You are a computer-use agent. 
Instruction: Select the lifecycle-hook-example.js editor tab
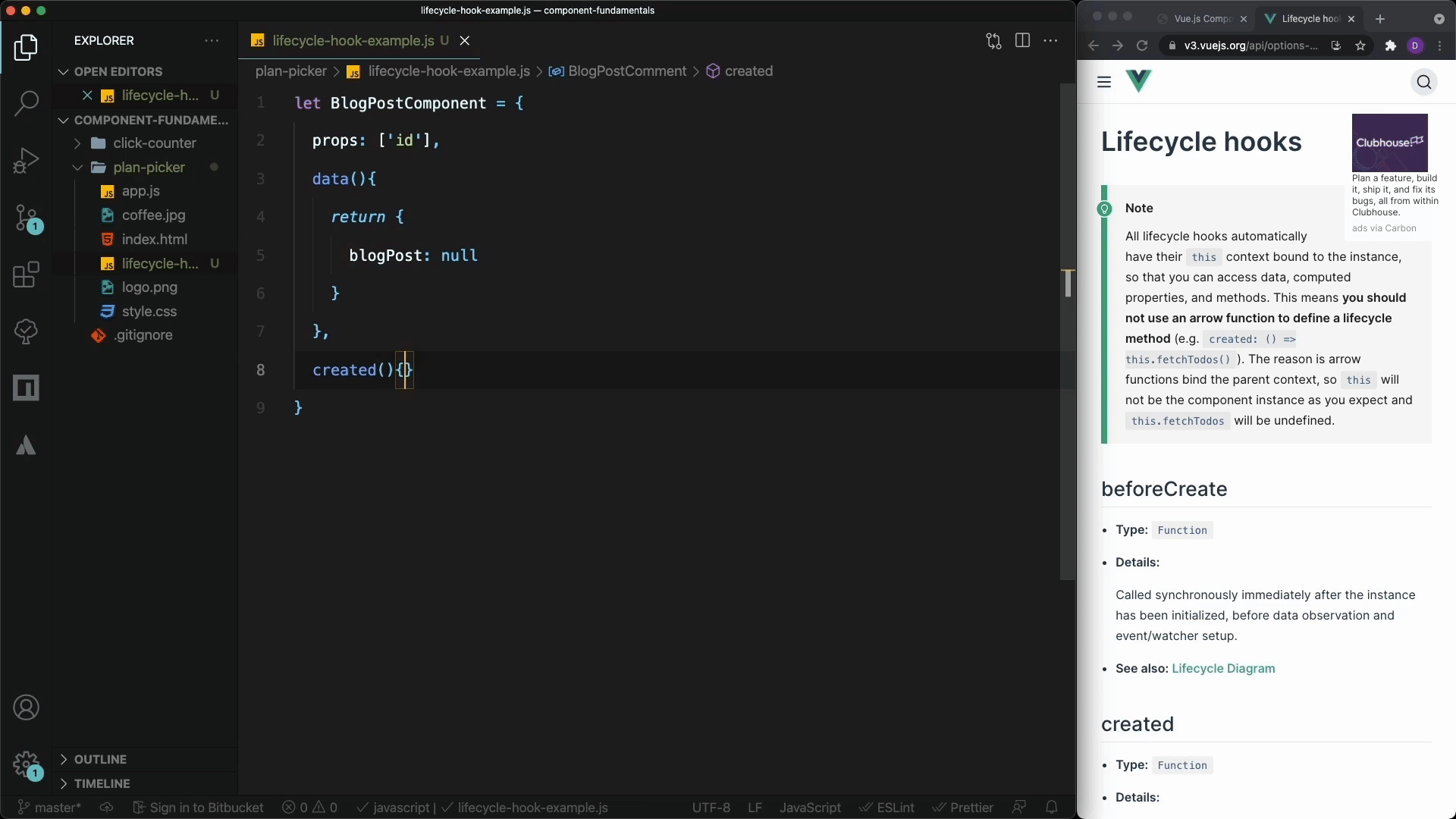click(353, 41)
